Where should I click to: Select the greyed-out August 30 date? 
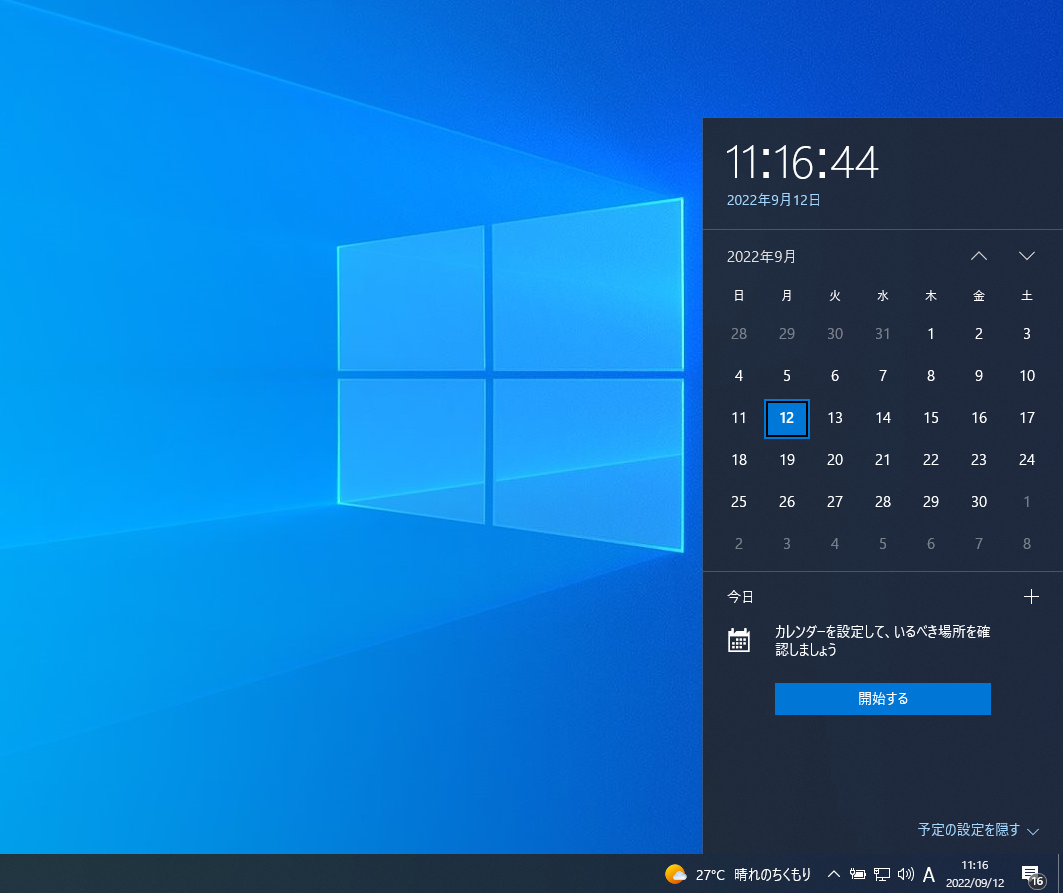835,334
